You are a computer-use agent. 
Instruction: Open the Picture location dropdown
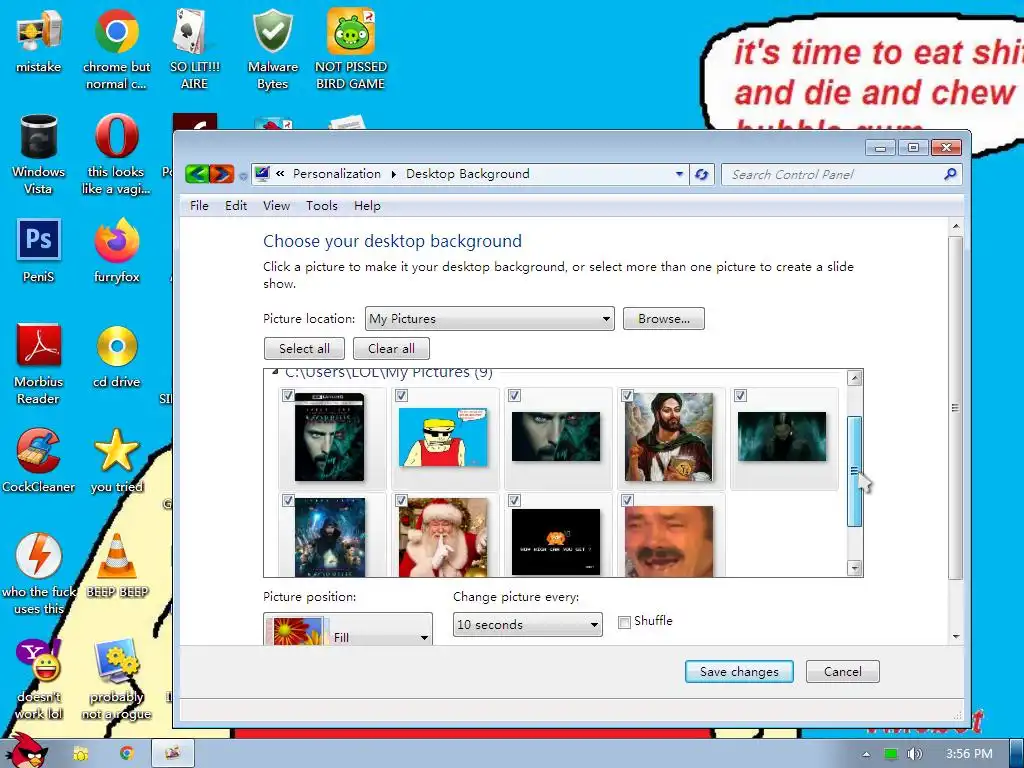coord(490,319)
